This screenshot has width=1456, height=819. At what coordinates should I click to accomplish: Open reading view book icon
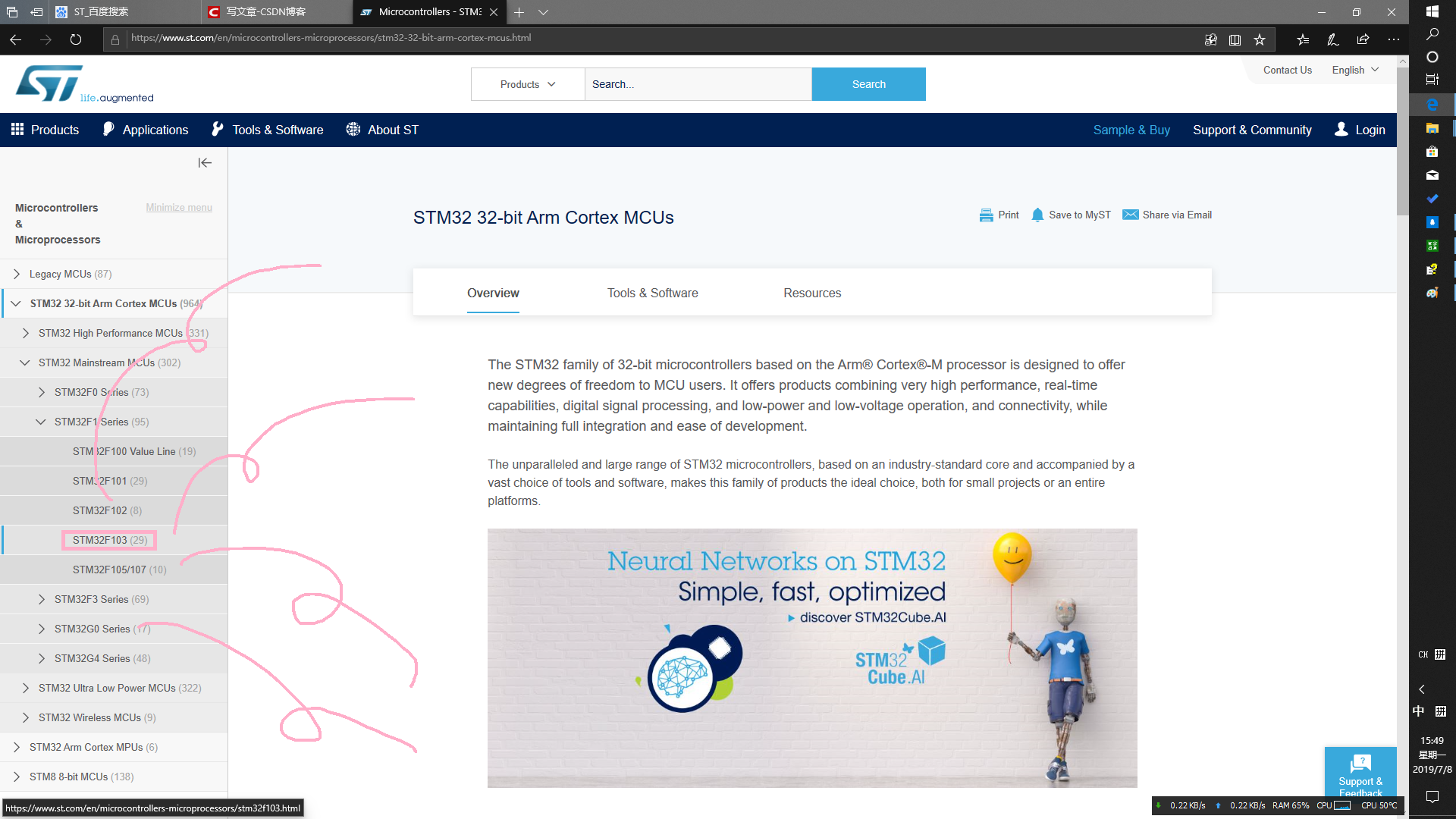(1235, 39)
